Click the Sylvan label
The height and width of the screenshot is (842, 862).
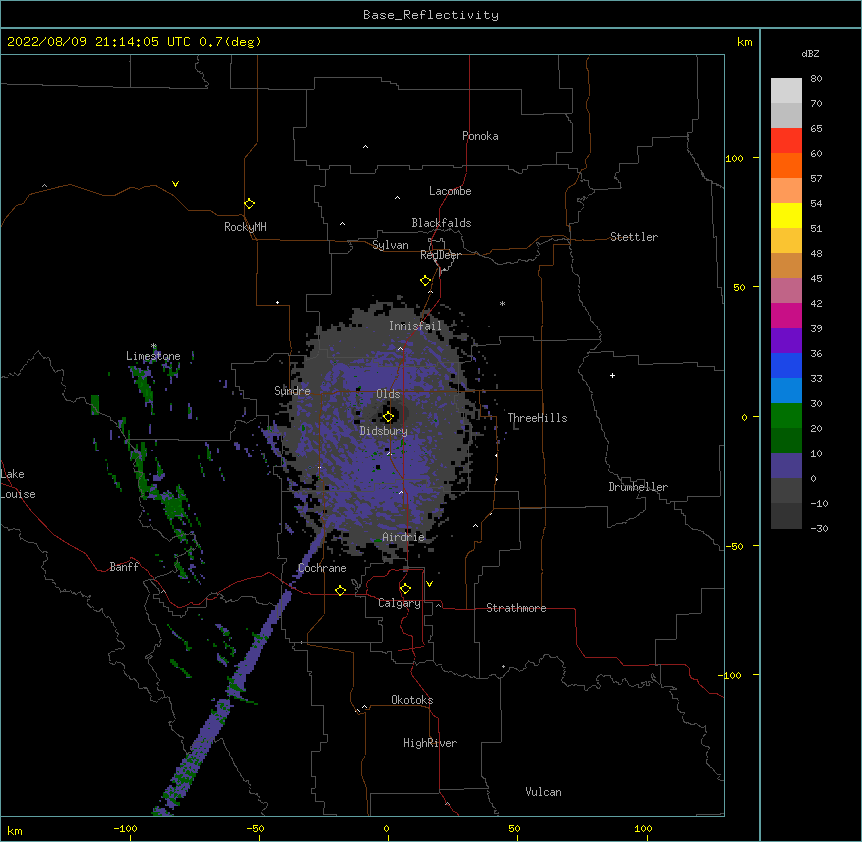(390, 245)
